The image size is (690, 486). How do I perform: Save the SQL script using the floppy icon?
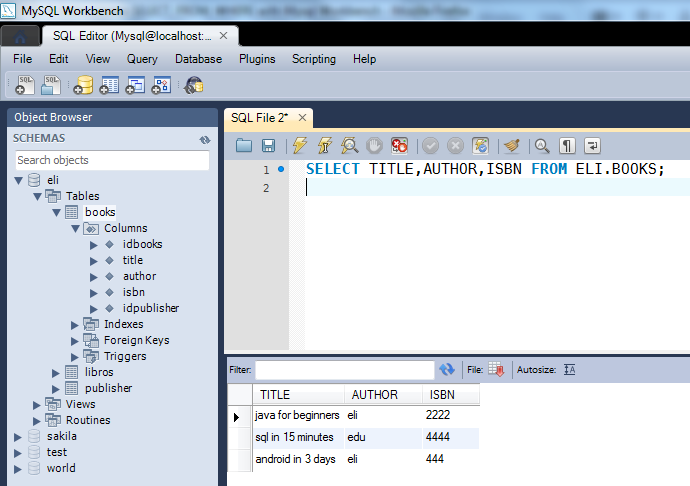268,145
